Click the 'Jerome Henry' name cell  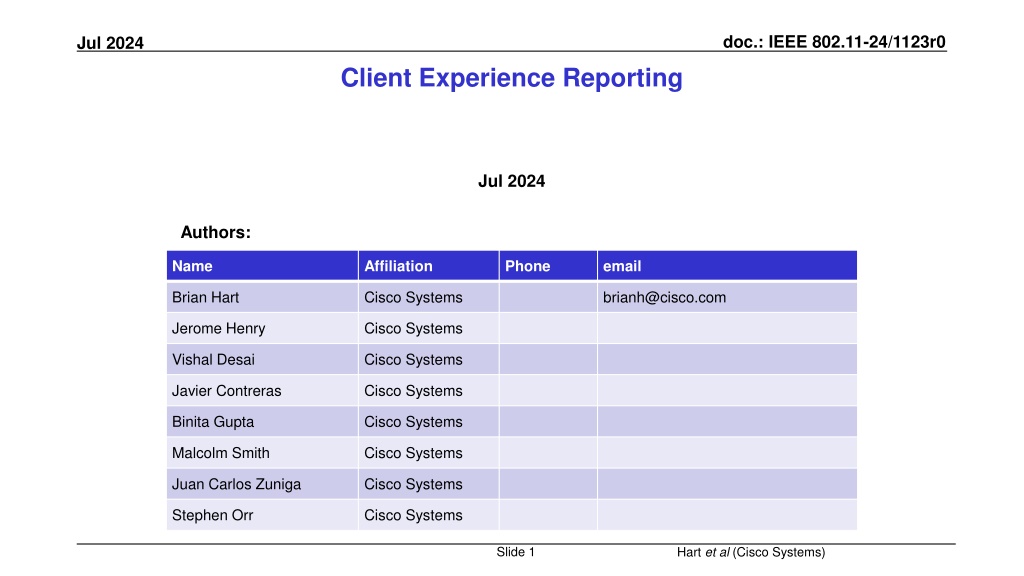218,328
